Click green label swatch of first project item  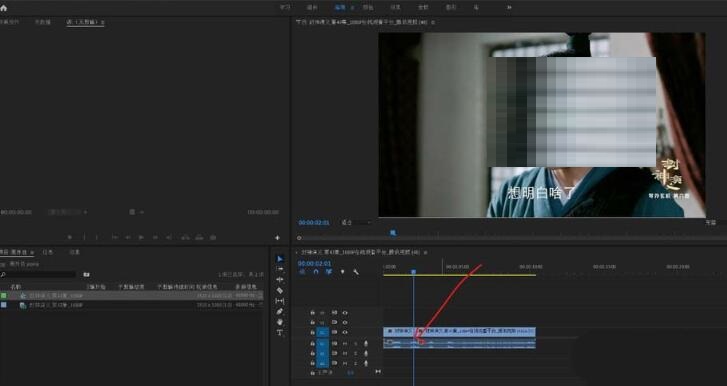click(4, 296)
